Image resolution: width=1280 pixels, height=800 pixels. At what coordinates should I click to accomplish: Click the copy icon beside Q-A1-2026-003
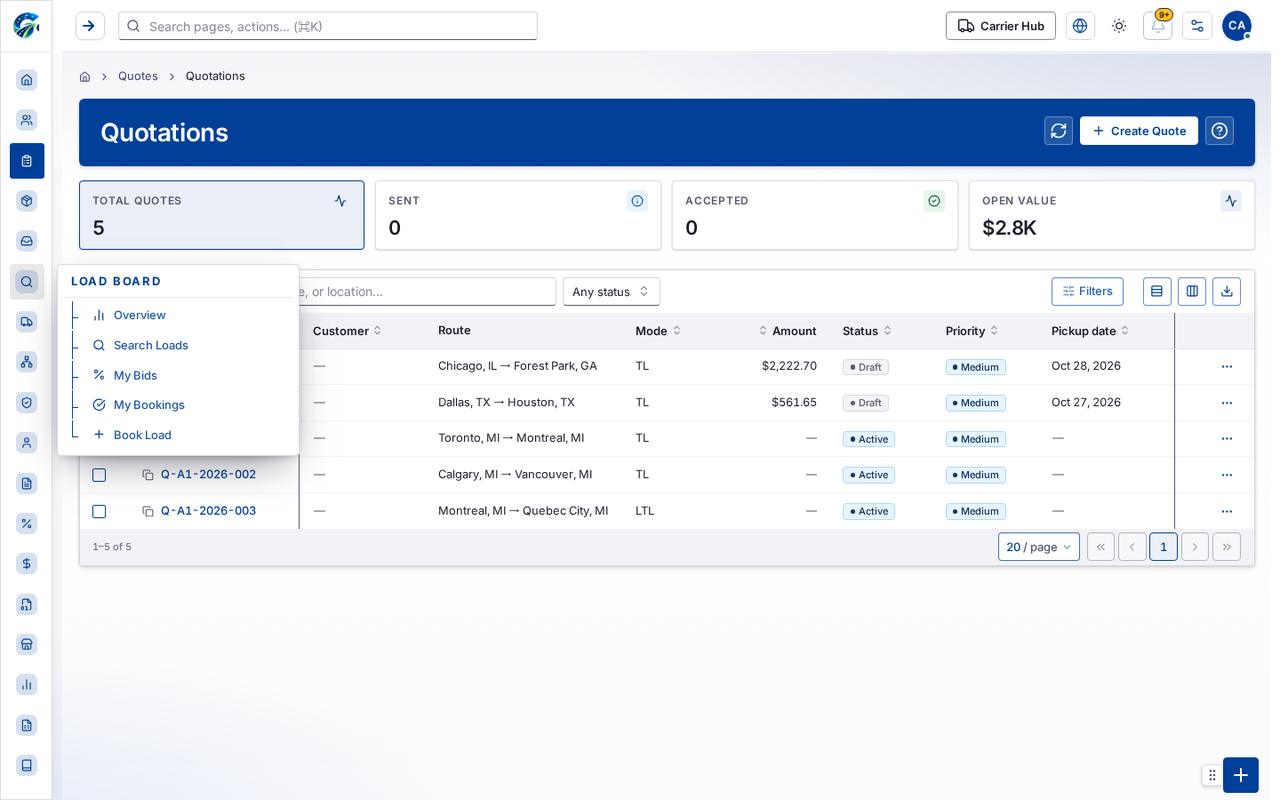coord(148,511)
